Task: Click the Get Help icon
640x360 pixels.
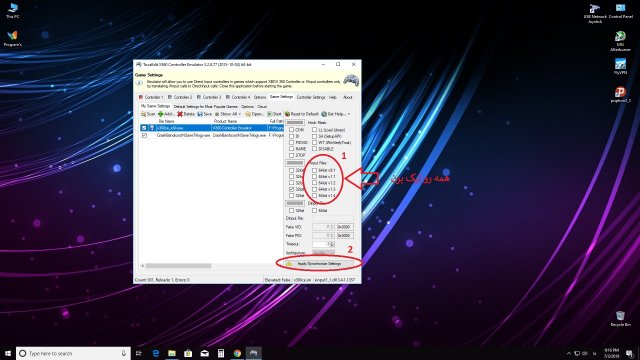Action: 324,114
